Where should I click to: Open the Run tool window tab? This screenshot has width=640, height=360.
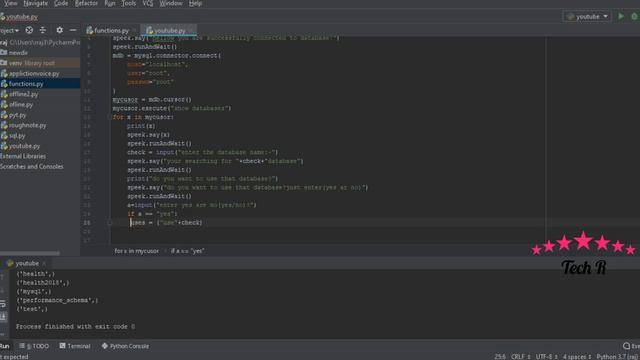(5, 346)
